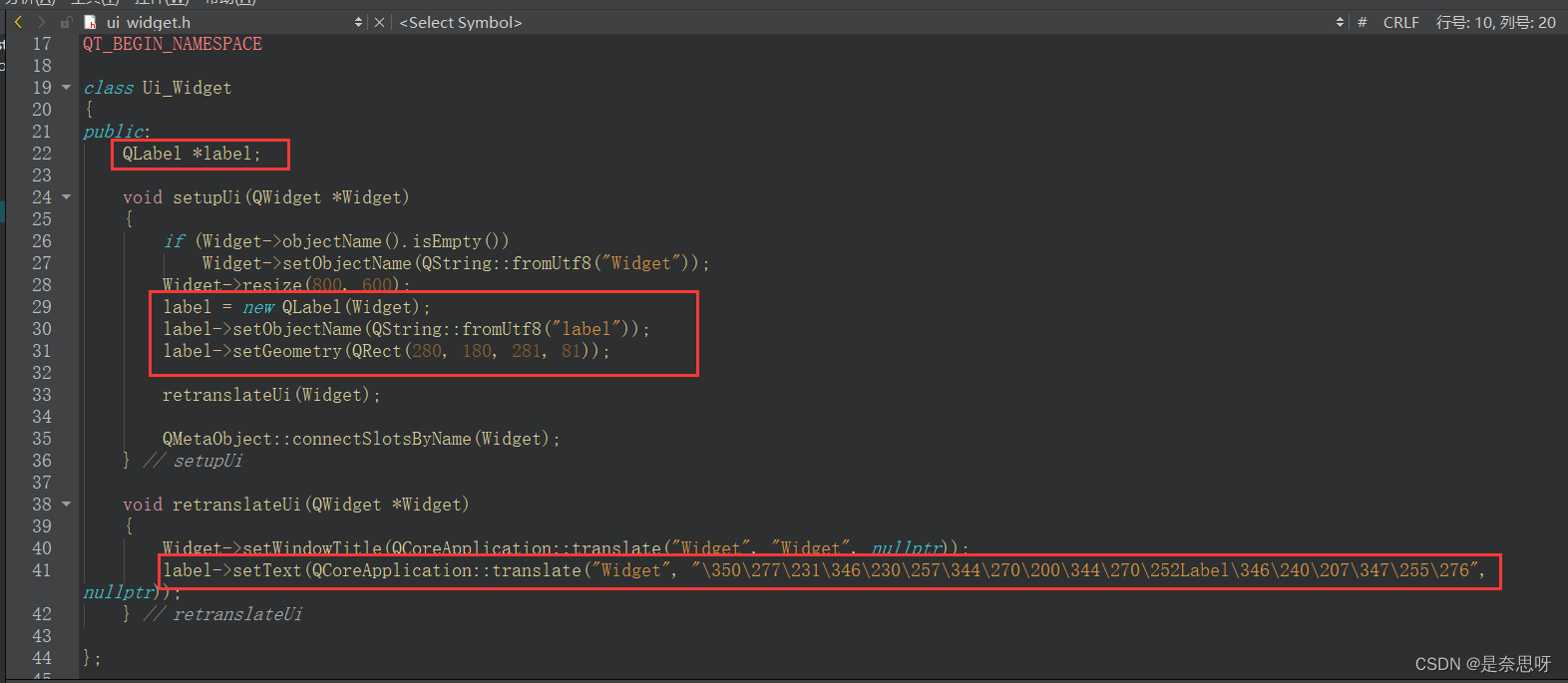Collapse setupUi function fold arrow on line 24
The image size is (1568, 683).
coord(67,197)
